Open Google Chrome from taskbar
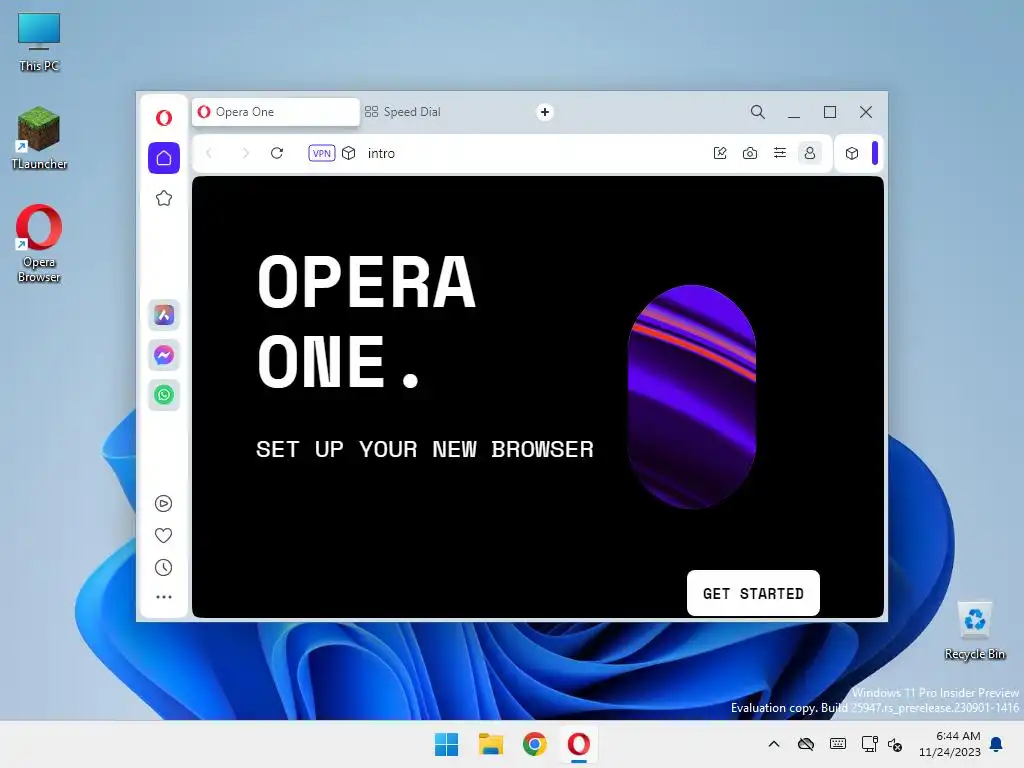The height and width of the screenshot is (768, 1024). [534, 744]
